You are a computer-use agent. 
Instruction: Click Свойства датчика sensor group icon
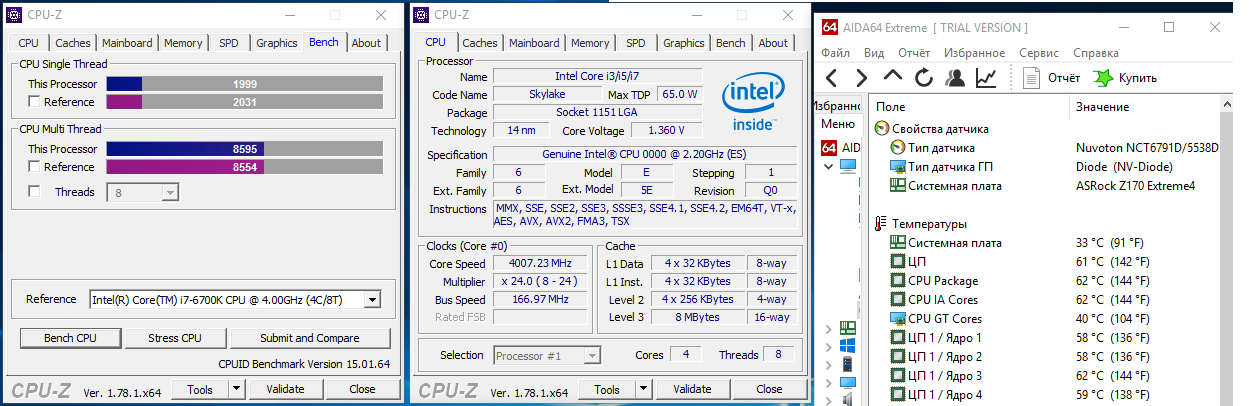point(881,128)
